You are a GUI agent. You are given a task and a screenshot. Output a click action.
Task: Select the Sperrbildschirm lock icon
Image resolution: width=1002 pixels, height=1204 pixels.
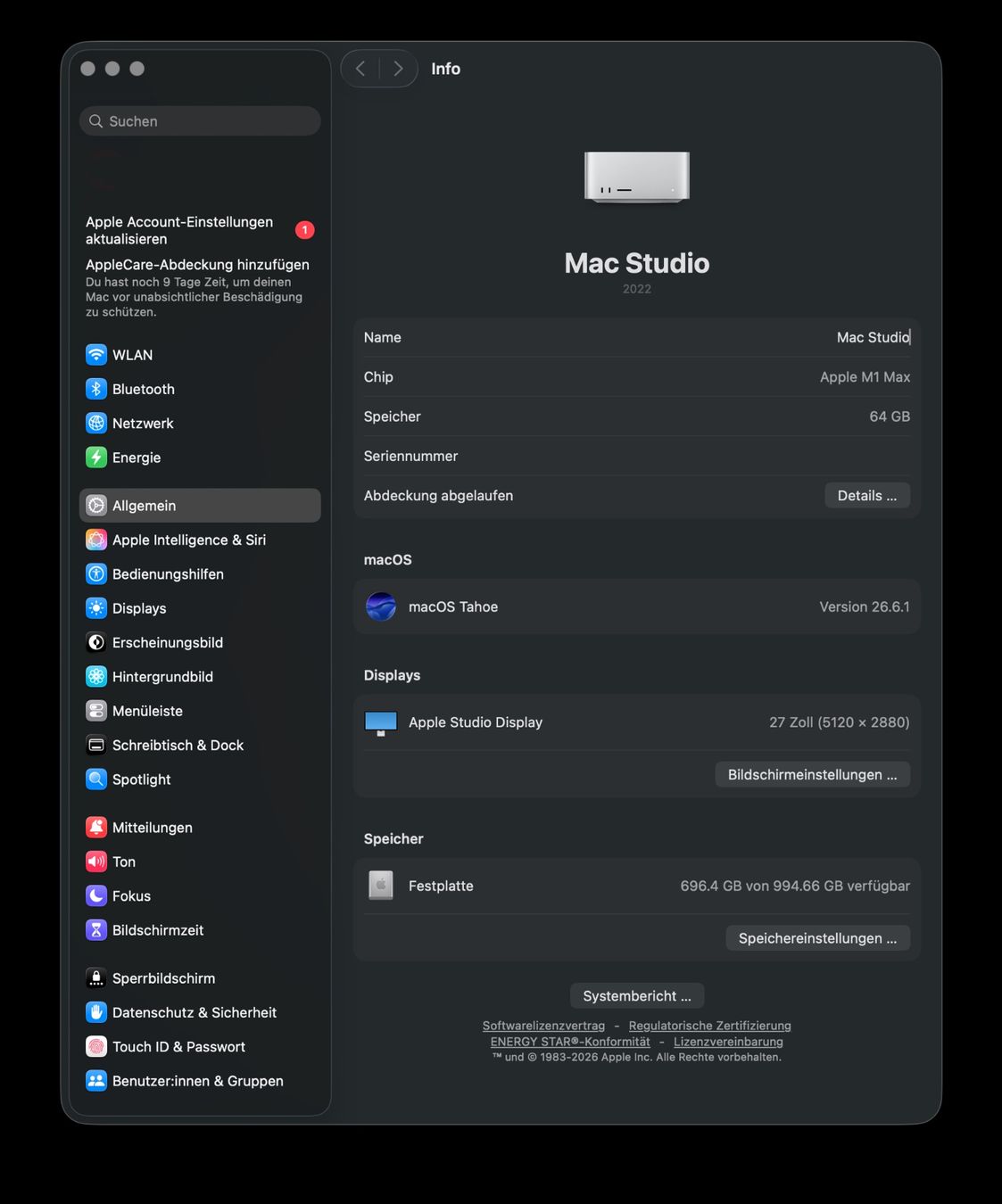96,978
